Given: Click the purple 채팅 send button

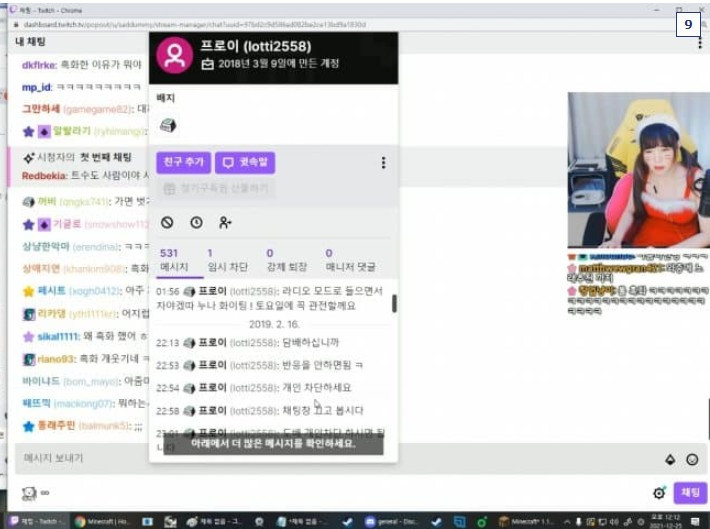Looking at the screenshot, I should (690, 493).
